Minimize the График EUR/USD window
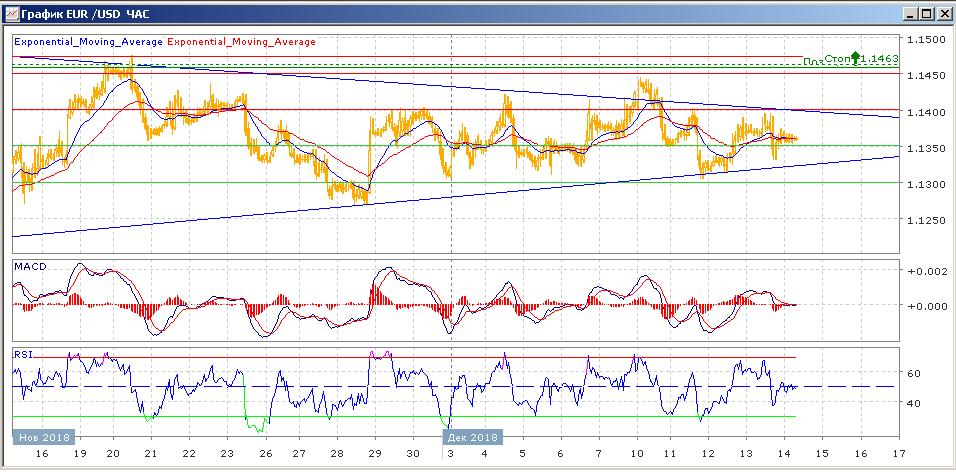This screenshot has width=956, height=473. [911, 13]
